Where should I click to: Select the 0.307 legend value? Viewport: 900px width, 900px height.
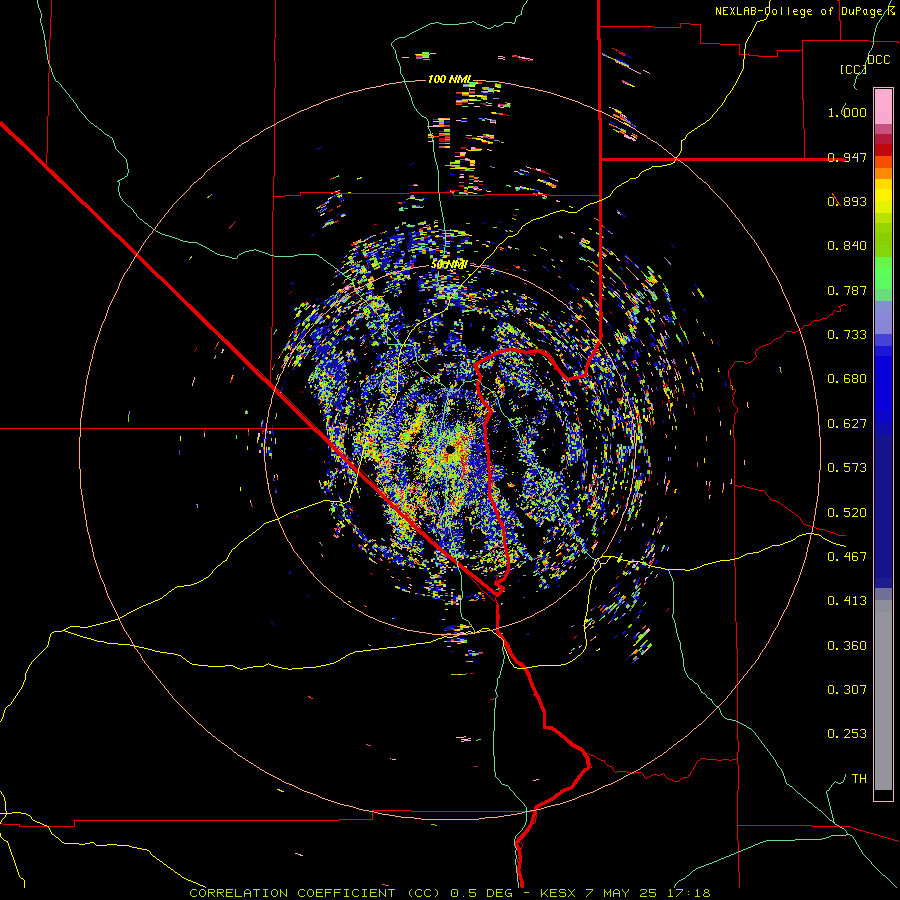(x=847, y=690)
